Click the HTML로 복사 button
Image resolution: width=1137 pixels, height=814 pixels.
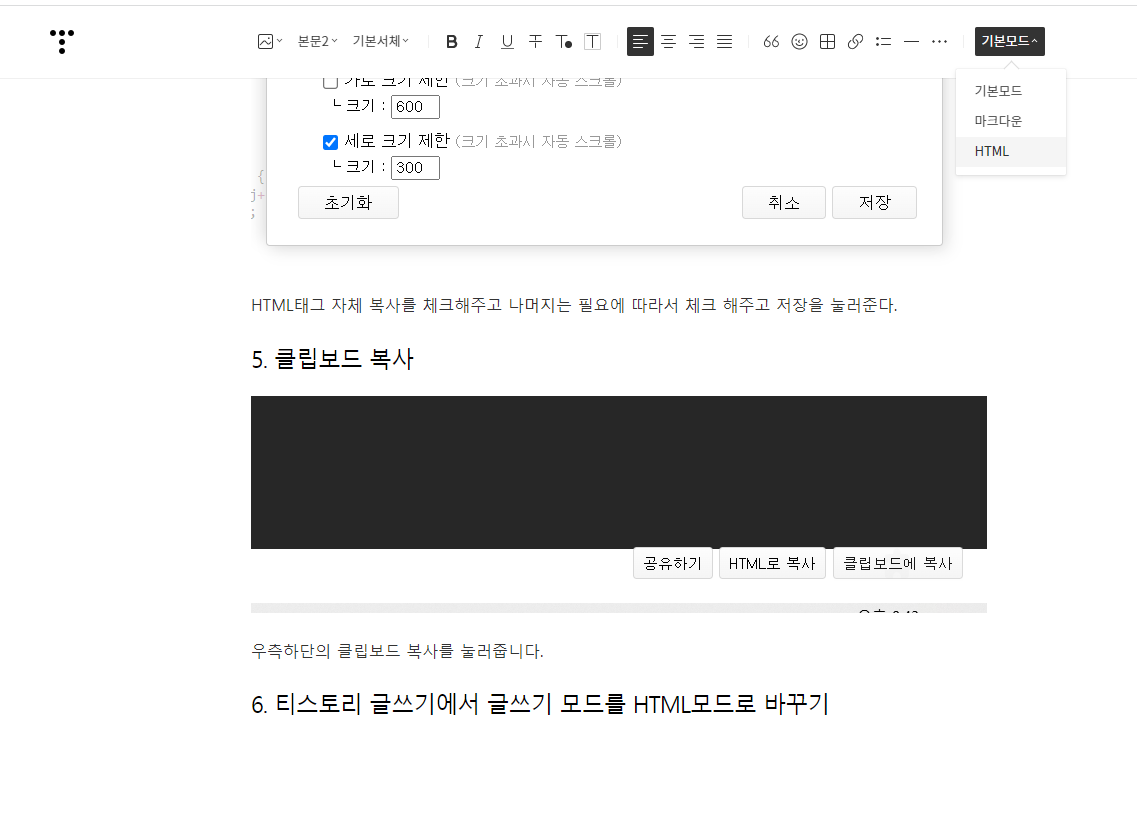coord(772,563)
